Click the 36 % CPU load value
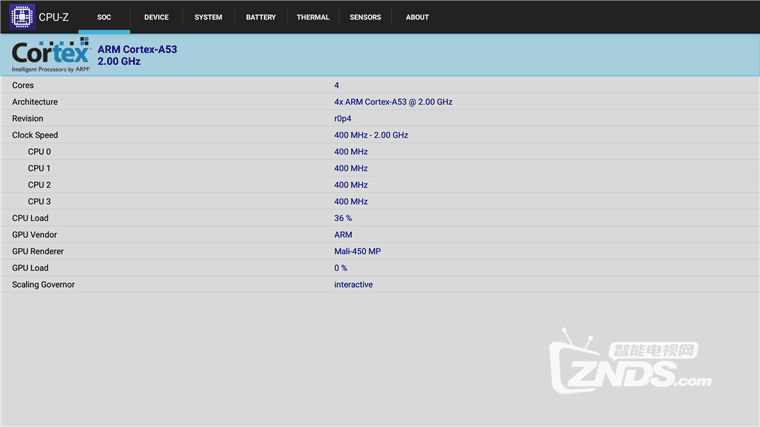This screenshot has height=427, width=760. [343, 218]
